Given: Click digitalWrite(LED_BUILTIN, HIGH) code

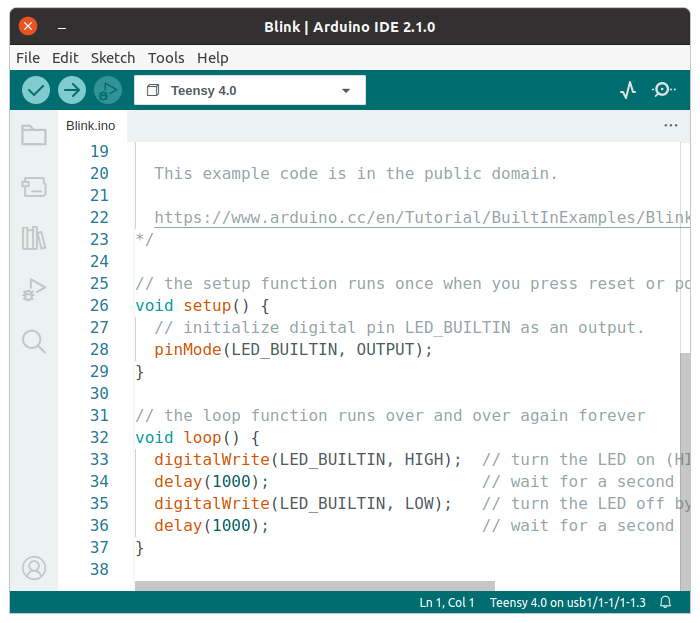Looking at the screenshot, I should click(308, 460).
